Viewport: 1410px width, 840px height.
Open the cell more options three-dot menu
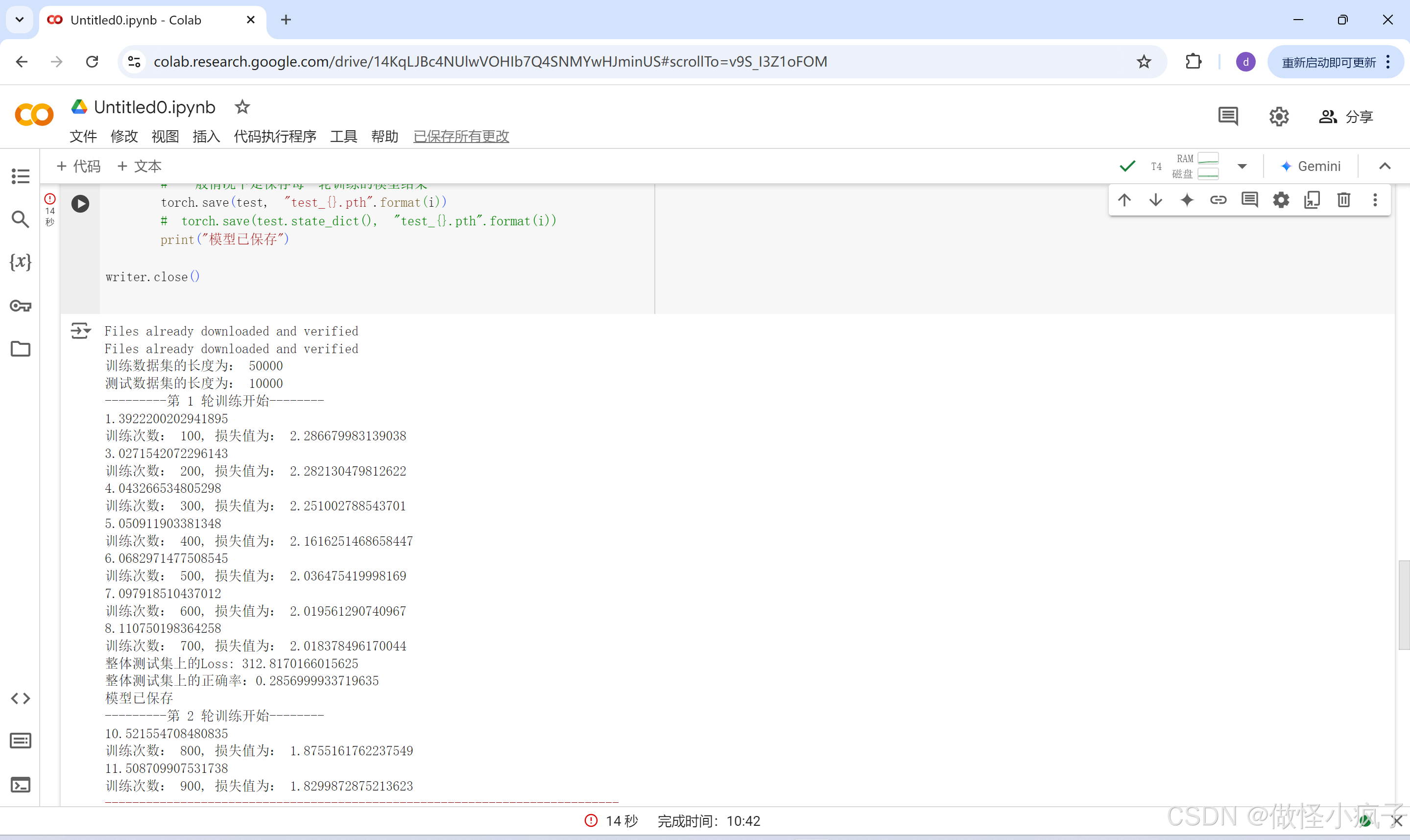point(1375,200)
